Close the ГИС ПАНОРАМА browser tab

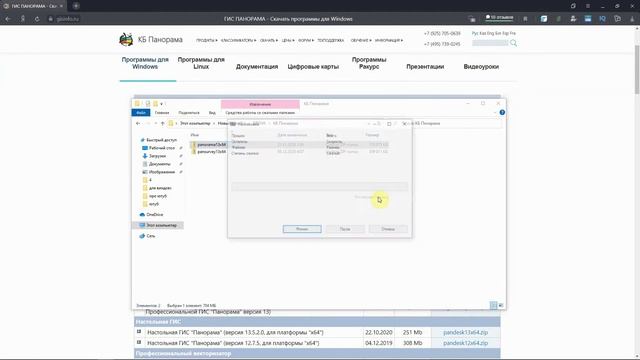pyautogui.click(x=61, y=6)
